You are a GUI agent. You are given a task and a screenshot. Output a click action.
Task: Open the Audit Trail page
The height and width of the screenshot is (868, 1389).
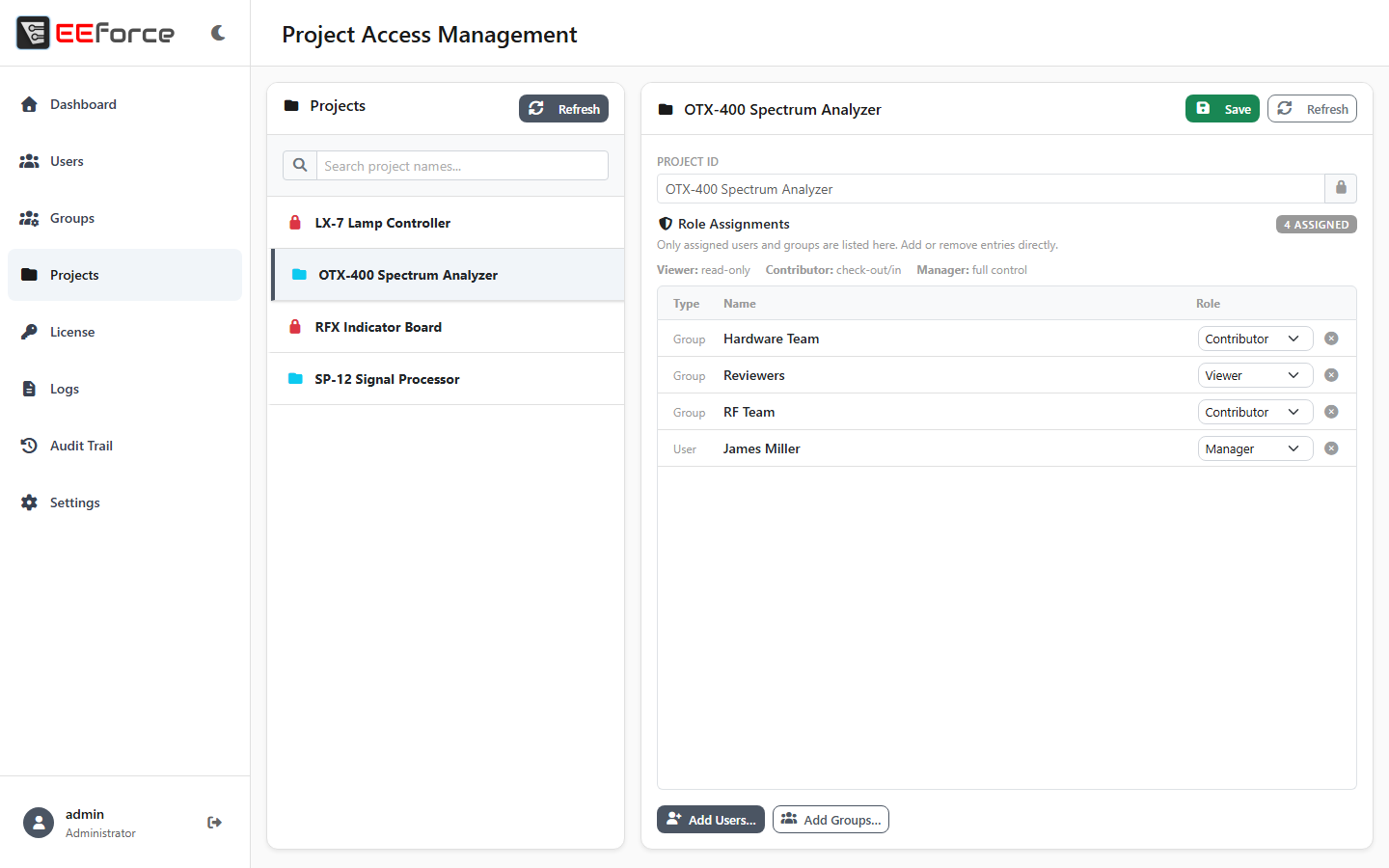124,446
